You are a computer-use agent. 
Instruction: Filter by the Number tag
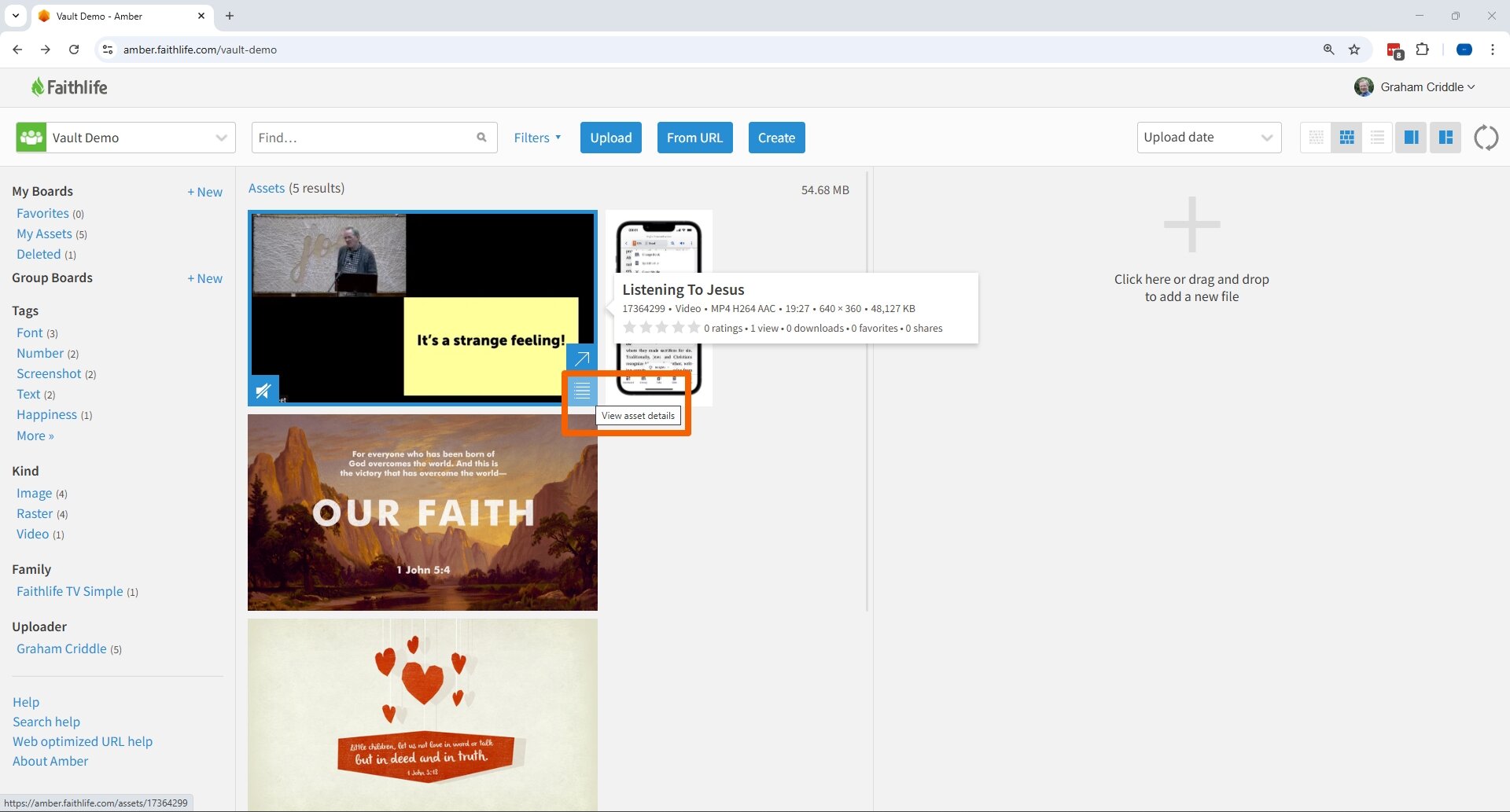(40, 353)
